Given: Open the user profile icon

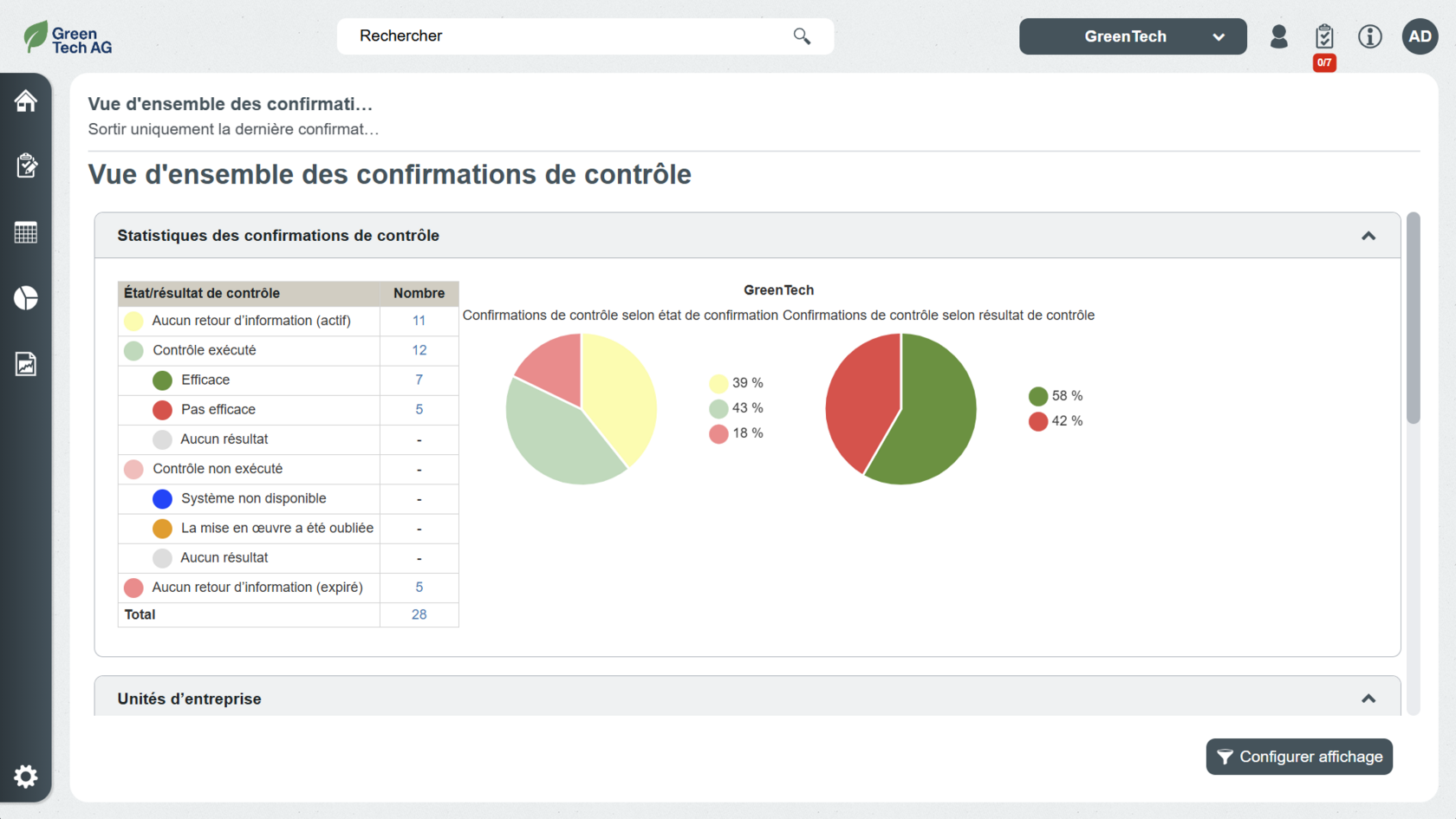Looking at the screenshot, I should click(x=1278, y=36).
